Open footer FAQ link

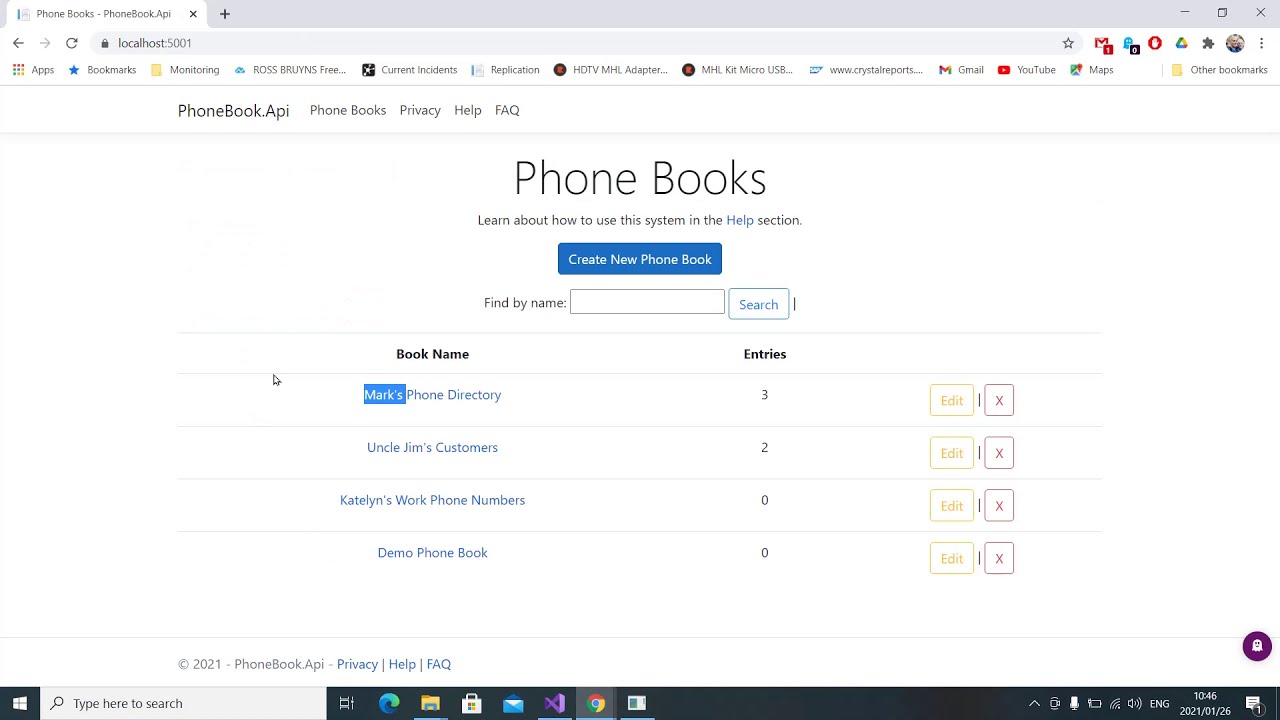[439, 664]
